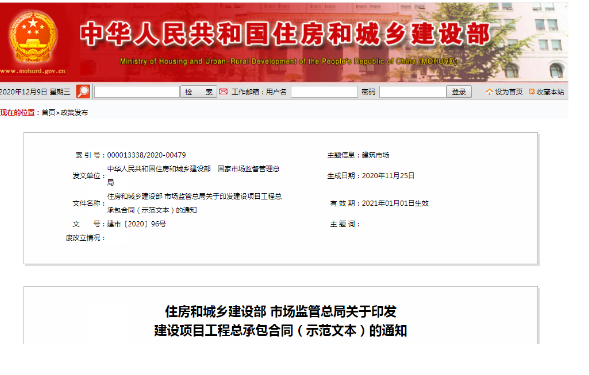589x375 pixels.
Task: Click the Chinese ministry title in the banner
Action: (285, 33)
